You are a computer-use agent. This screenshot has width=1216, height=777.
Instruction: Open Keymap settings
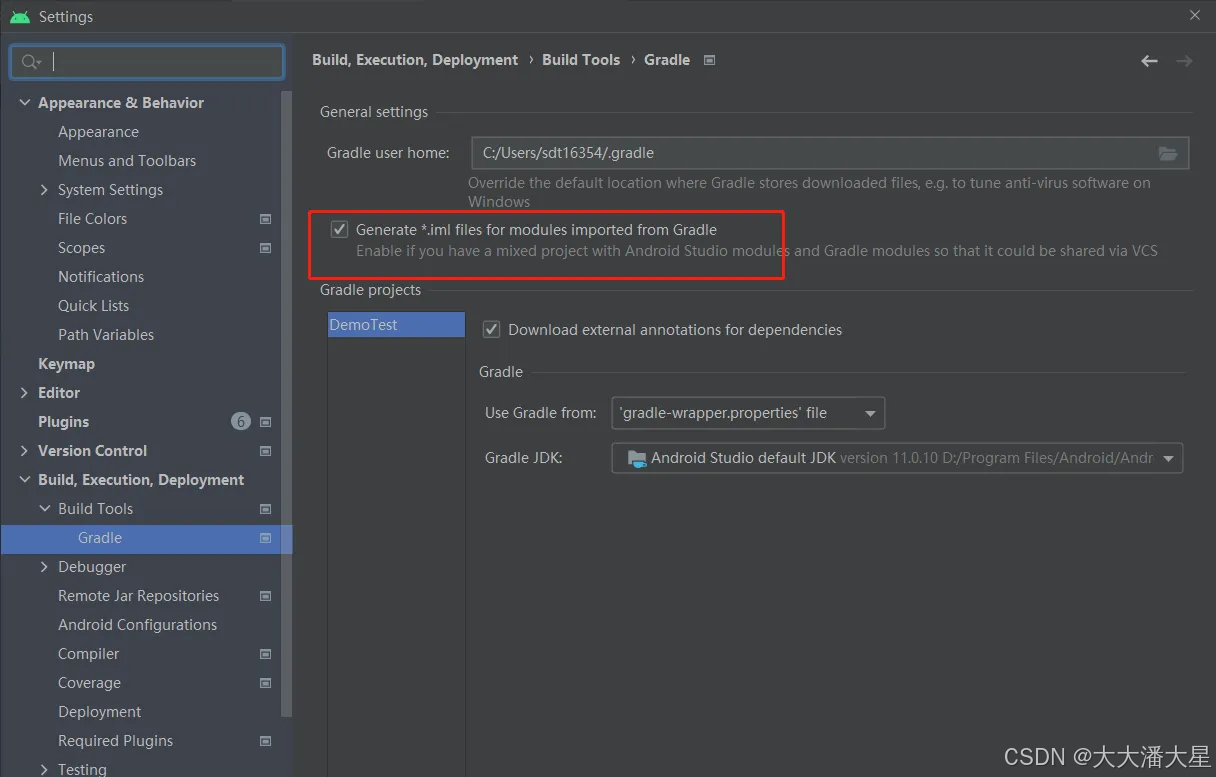tap(66, 364)
